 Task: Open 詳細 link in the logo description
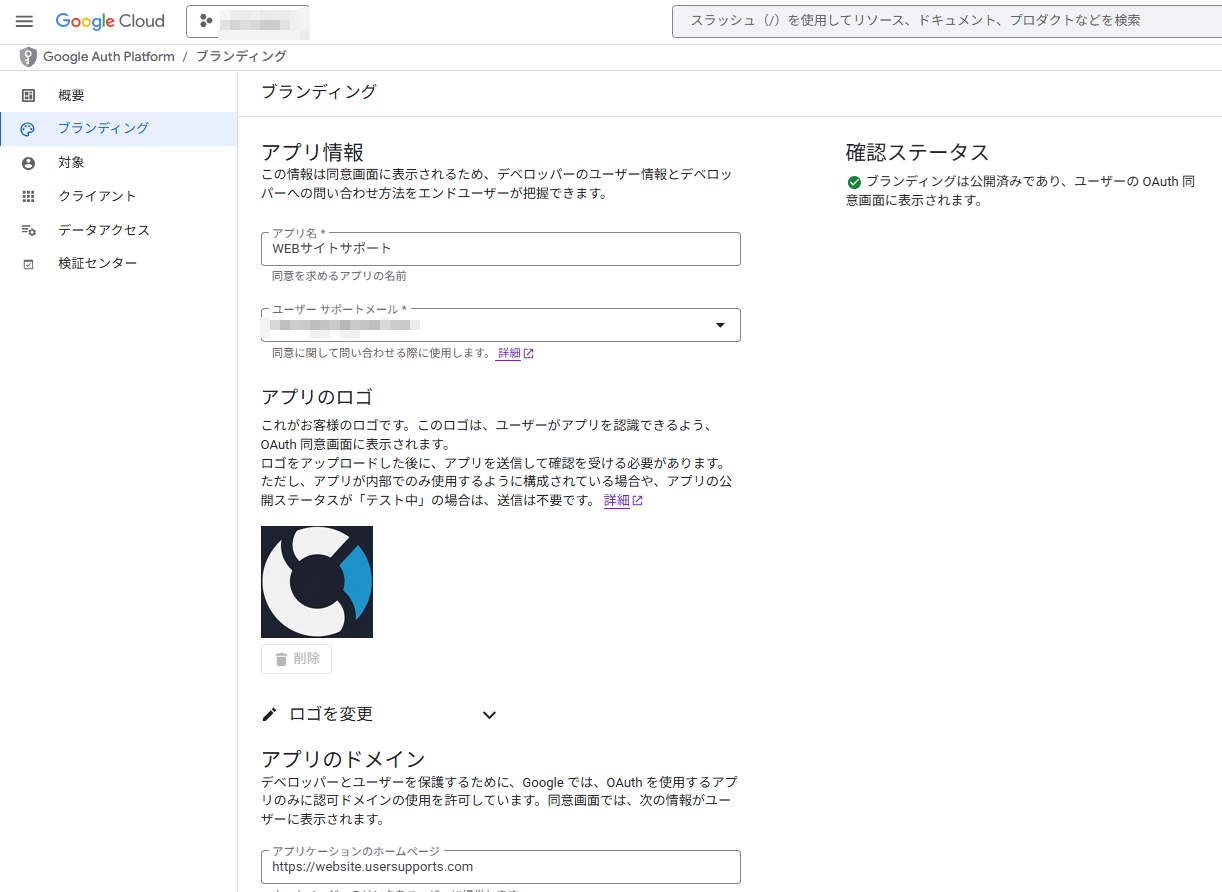click(623, 501)
